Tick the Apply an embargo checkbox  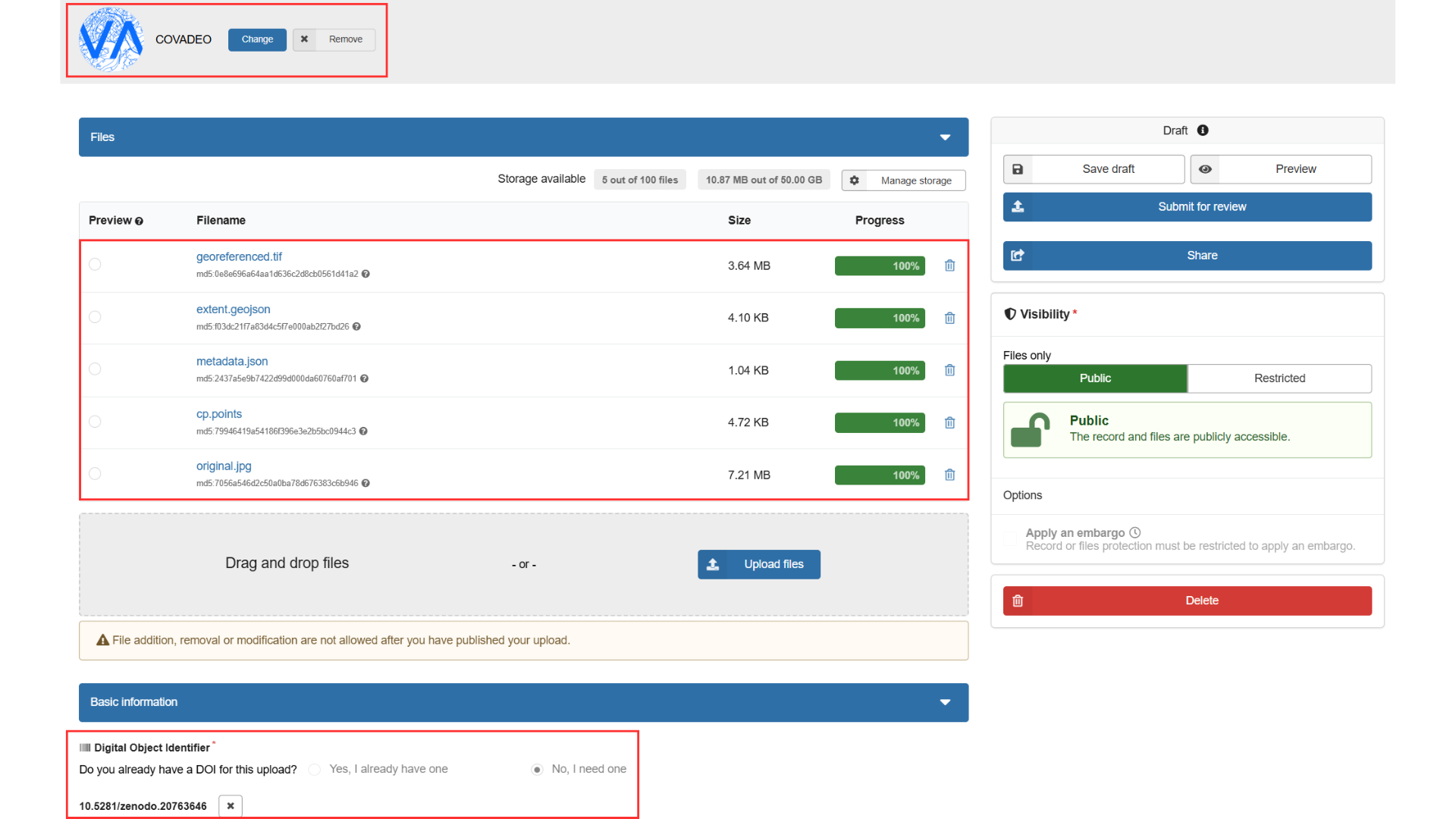[x=1010, y=538]
